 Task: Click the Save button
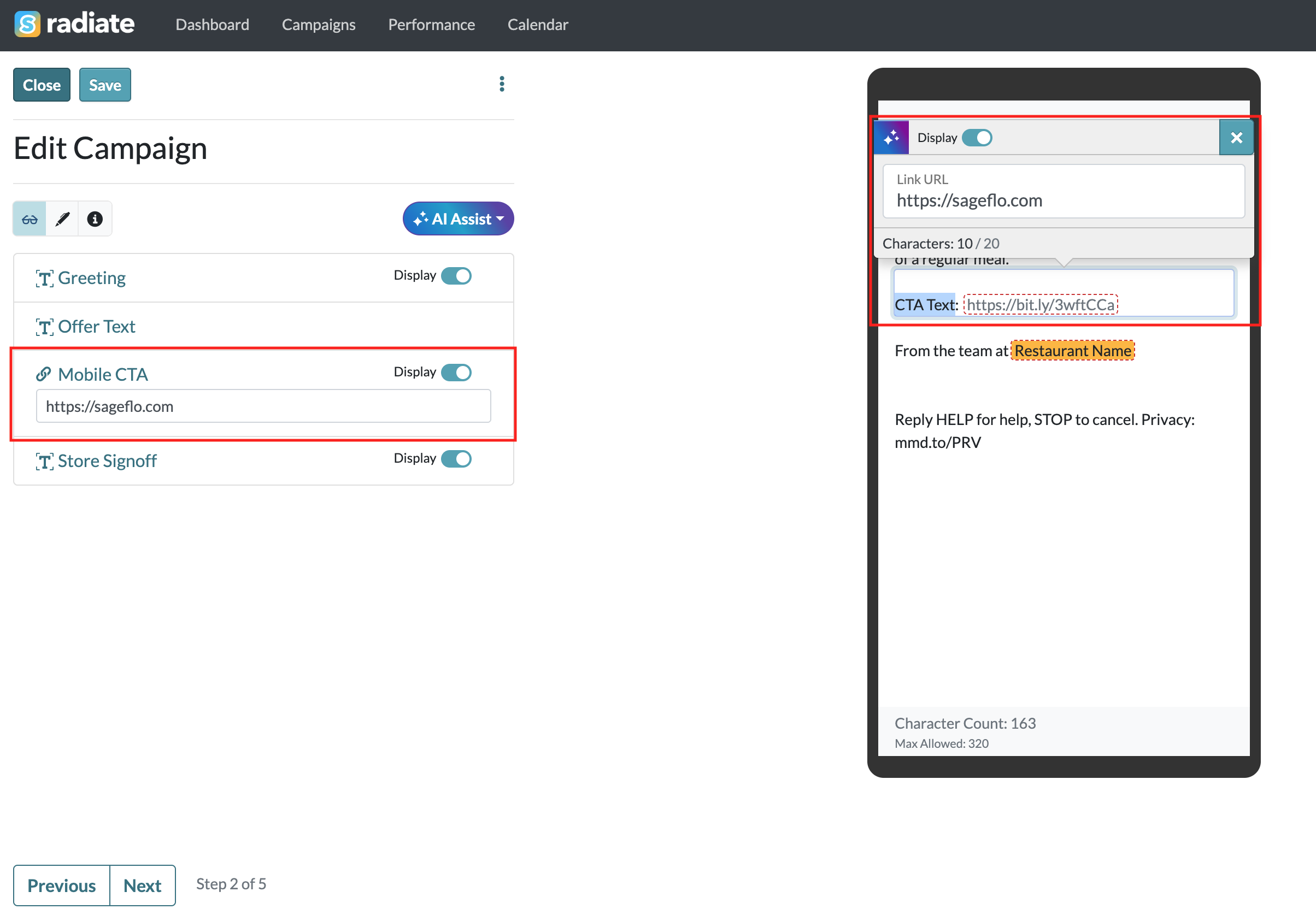click(x=105, y=85)
